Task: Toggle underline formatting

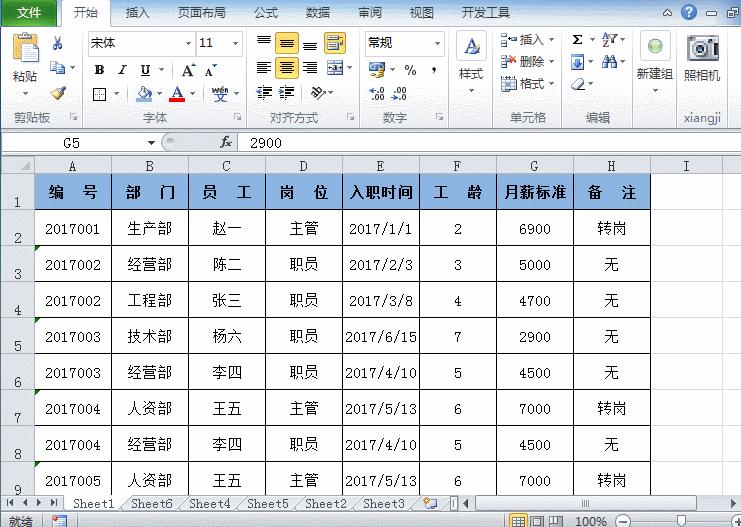Action: 146,70
